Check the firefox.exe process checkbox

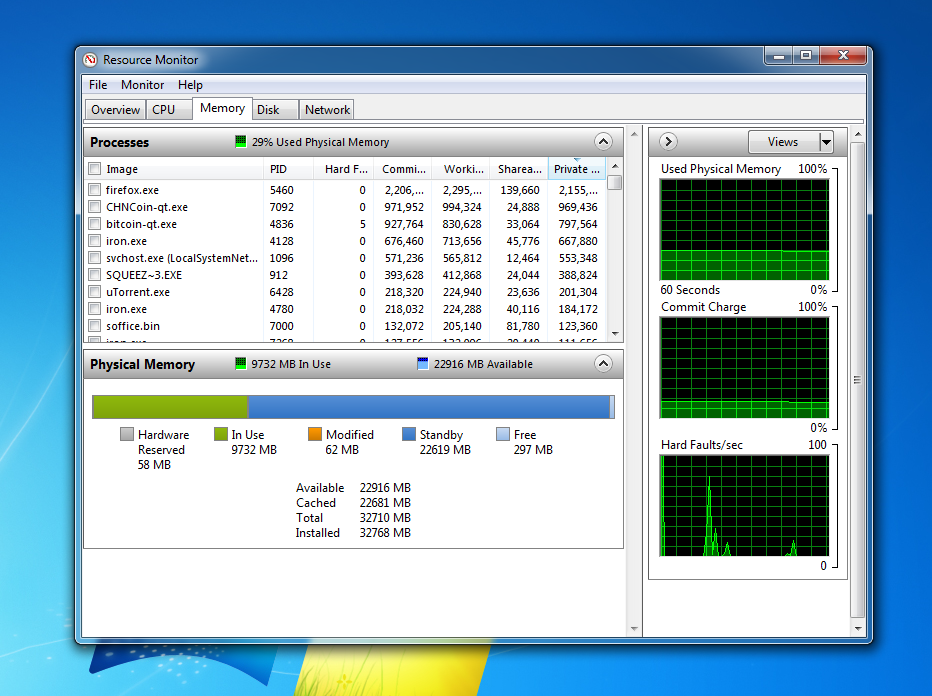(94, 190)
